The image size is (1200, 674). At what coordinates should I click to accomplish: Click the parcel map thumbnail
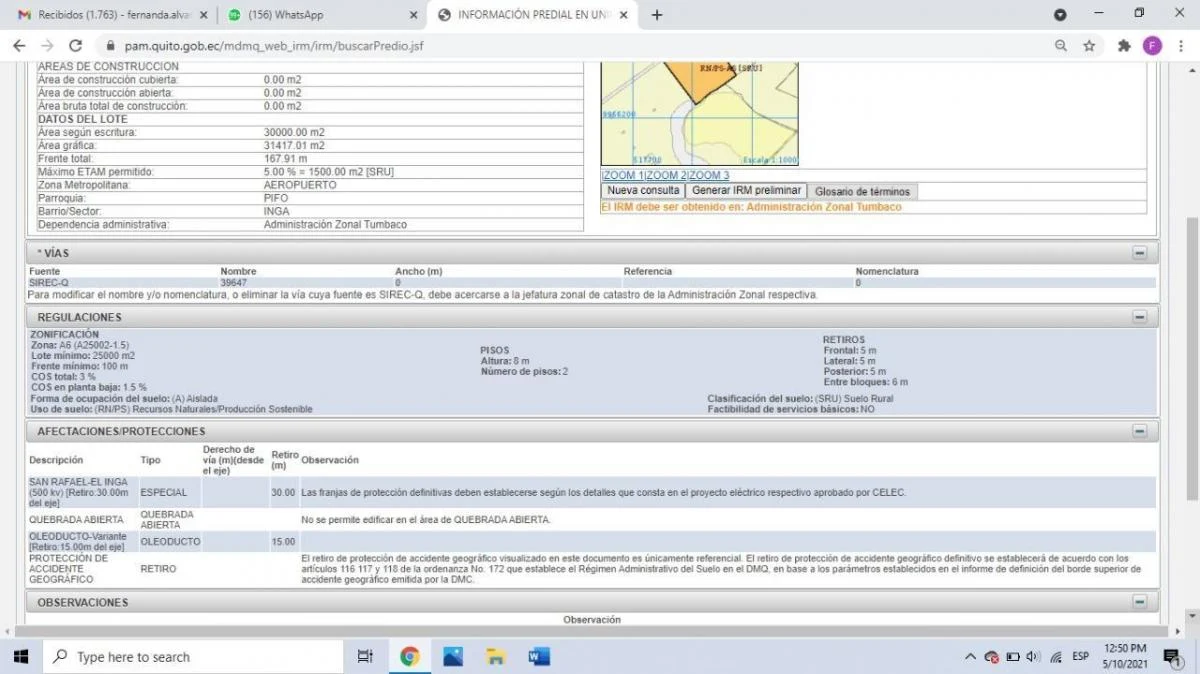coord(699,112)
